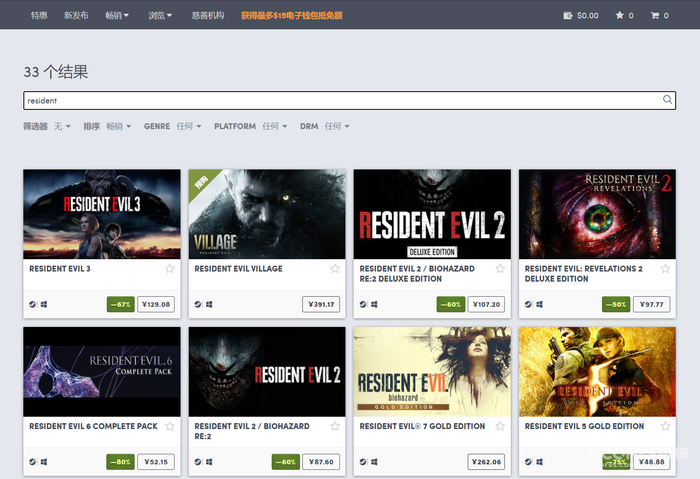The image size is (700, 479).
Task: Click the ¥48.88 price button
Action: point(651,462)
